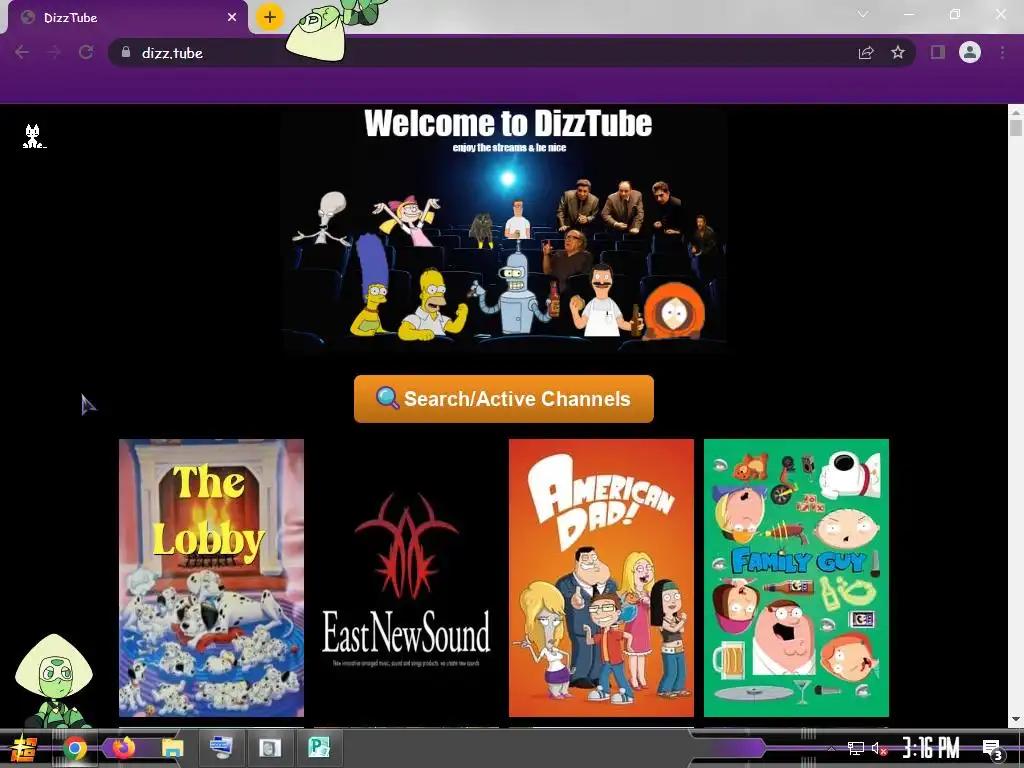
Task: Go back with the browser back arrow
Action: (22, 52)
